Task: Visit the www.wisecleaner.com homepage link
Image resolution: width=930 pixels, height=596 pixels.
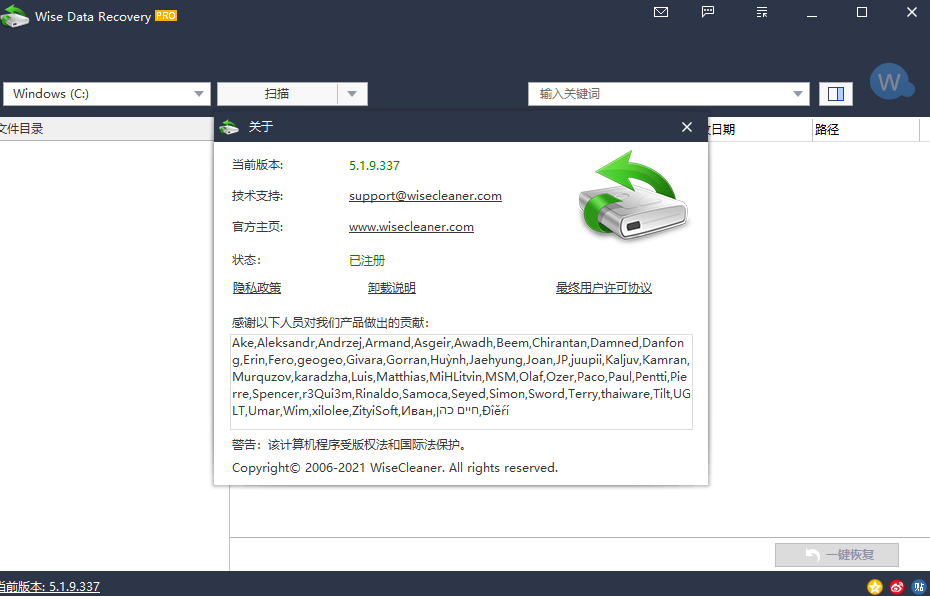Action: tap(410, 227)
